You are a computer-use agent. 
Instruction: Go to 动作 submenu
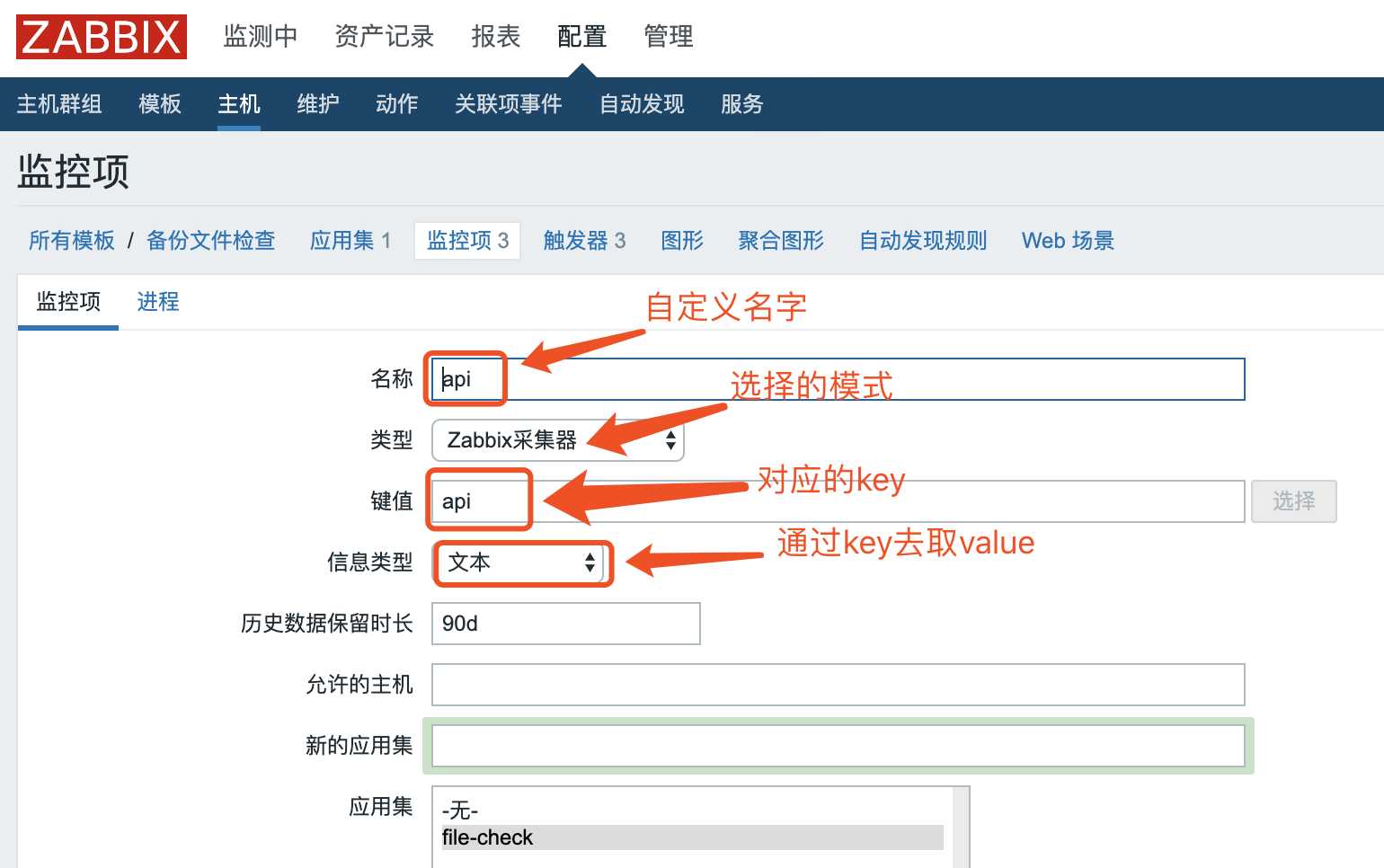pyautogui.click(x=397, y=104)
